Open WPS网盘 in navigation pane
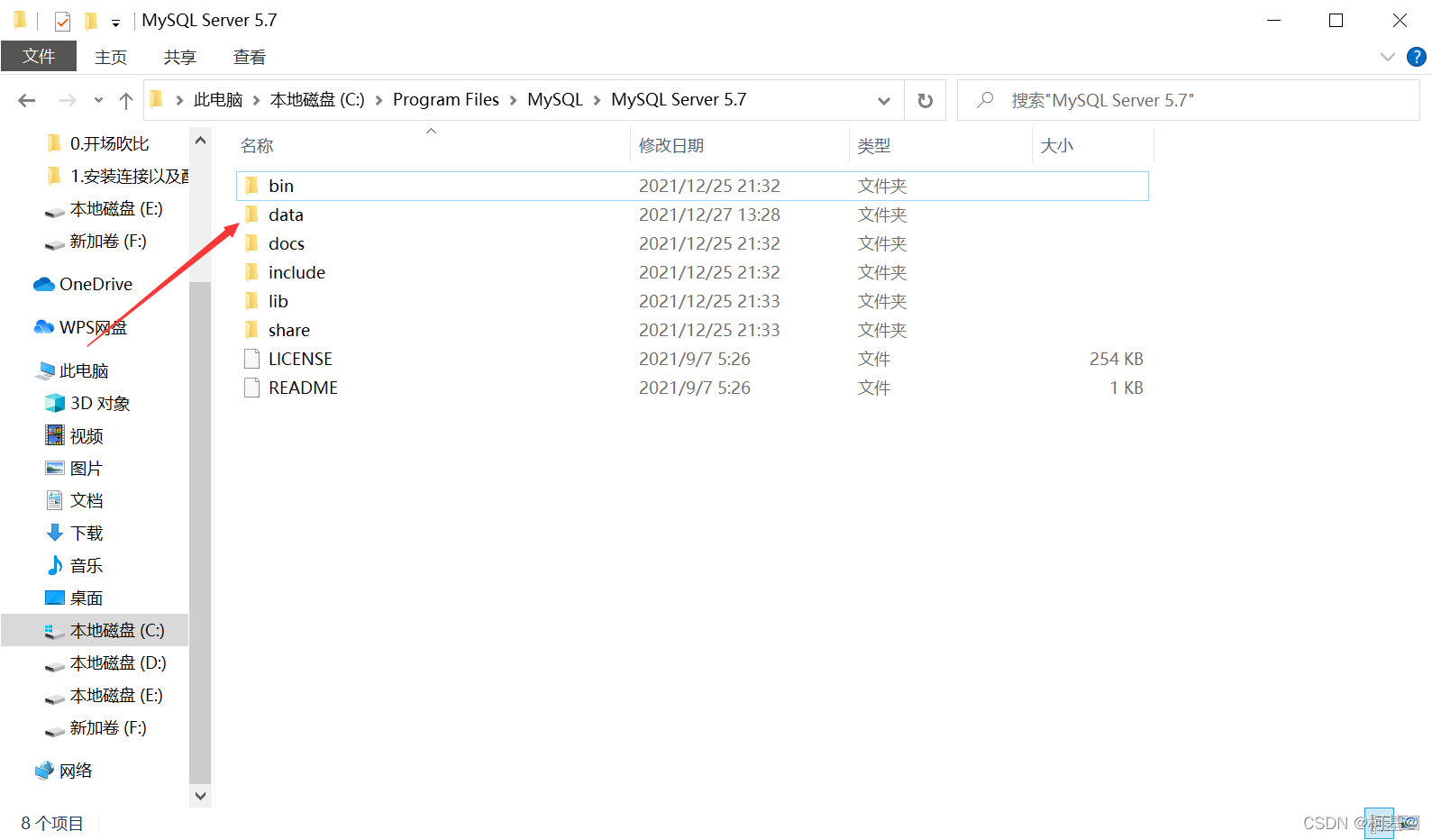1432x840 pixels. click(x=80, y=327)
